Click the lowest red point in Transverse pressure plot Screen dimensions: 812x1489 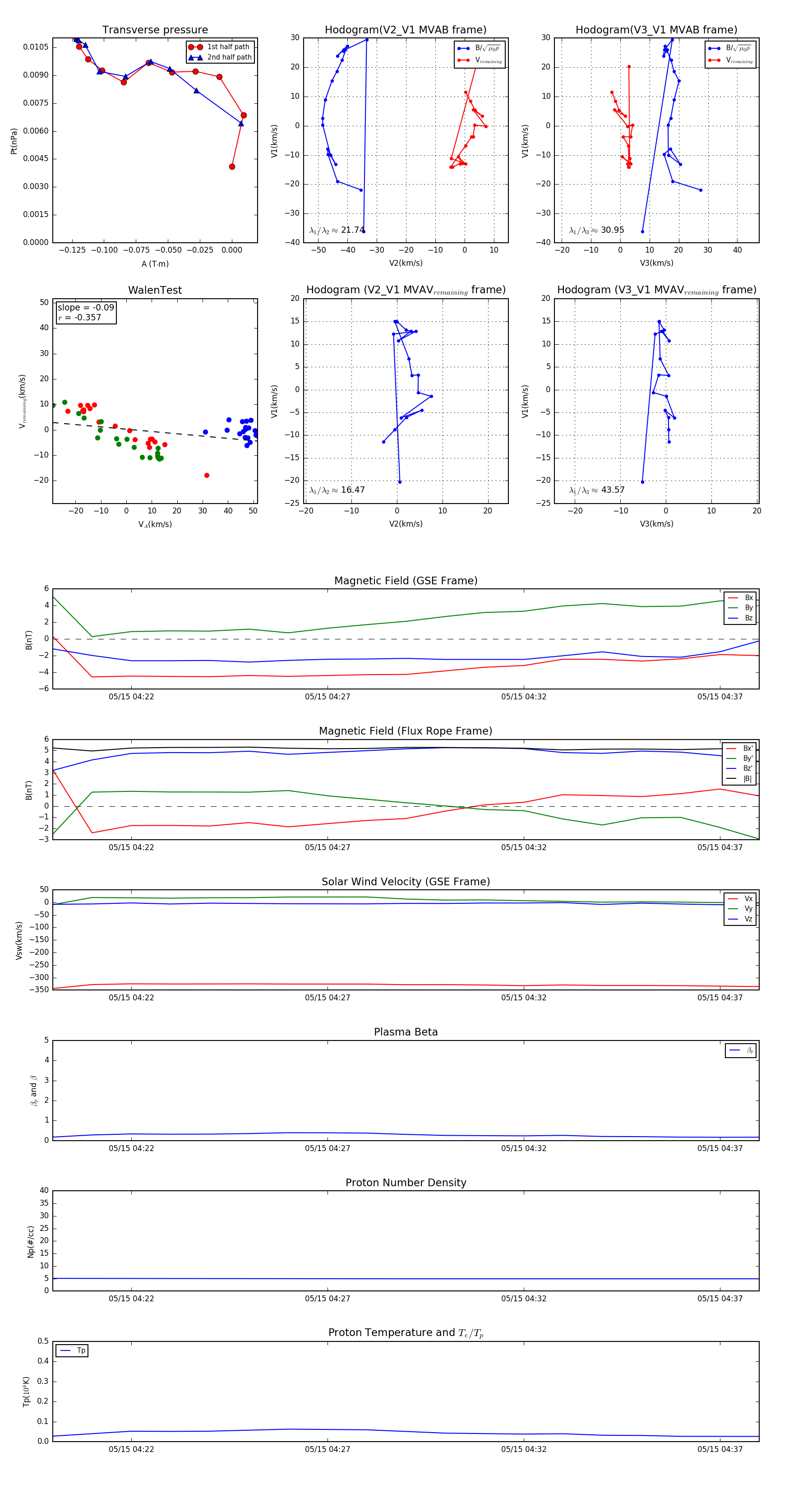pyautogui.click(x=232, y=167)
